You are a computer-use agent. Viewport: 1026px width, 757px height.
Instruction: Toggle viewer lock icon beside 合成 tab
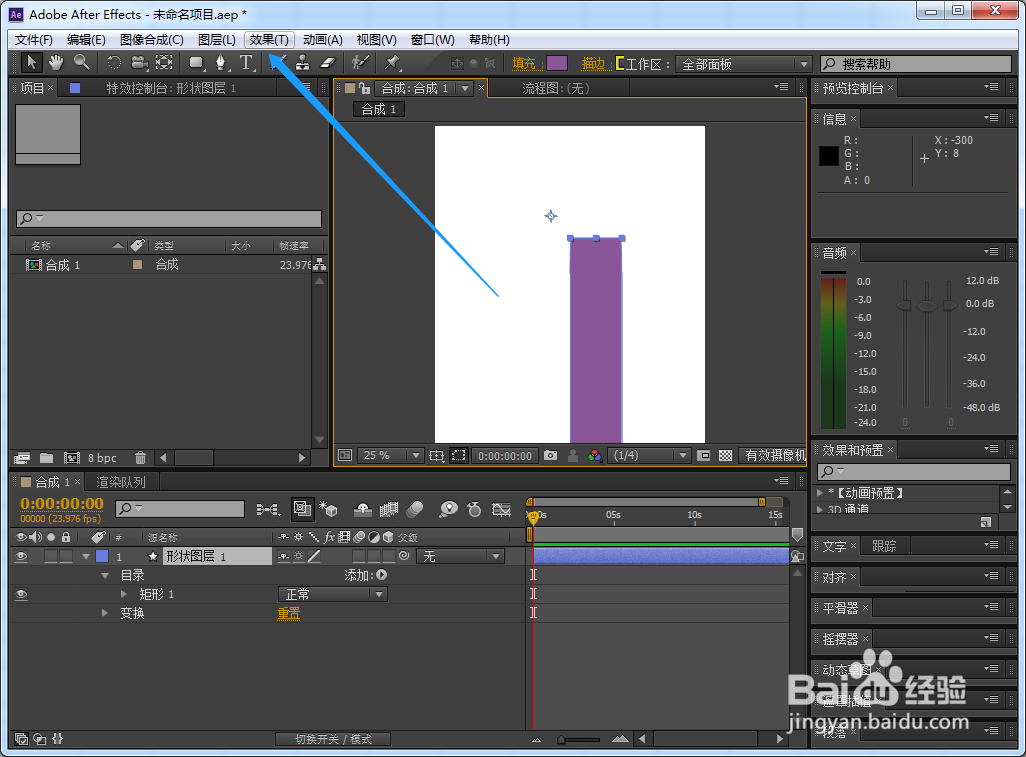[364, 88]
